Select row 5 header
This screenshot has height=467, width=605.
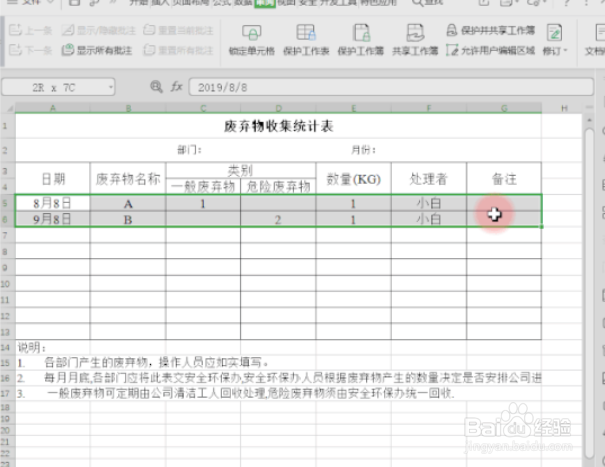[x=7, y=203]
